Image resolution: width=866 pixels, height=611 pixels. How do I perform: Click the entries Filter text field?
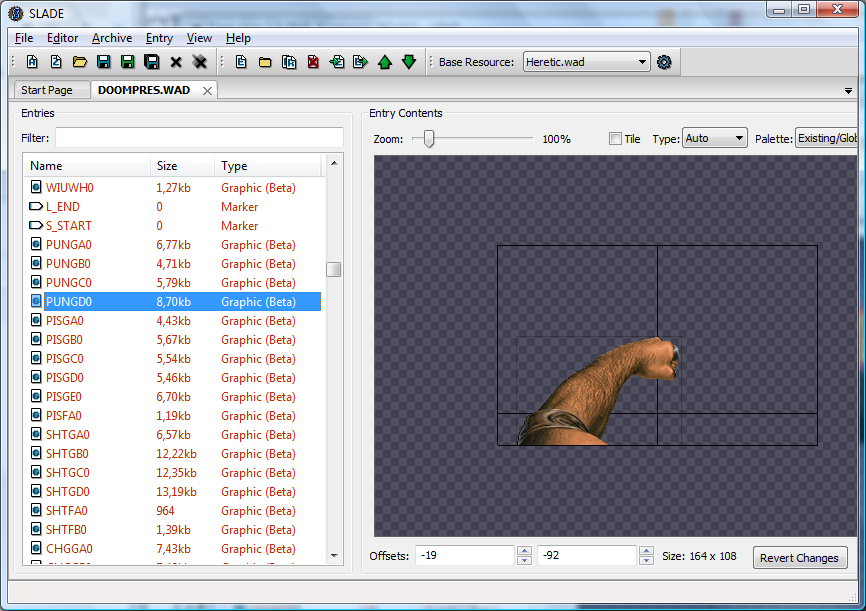[199, 138]
